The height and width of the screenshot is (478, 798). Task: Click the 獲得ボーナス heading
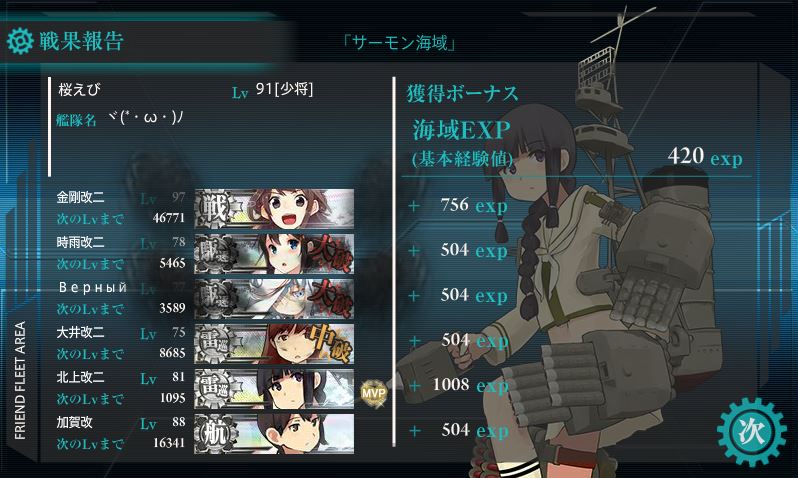click(x=462, y=94)
